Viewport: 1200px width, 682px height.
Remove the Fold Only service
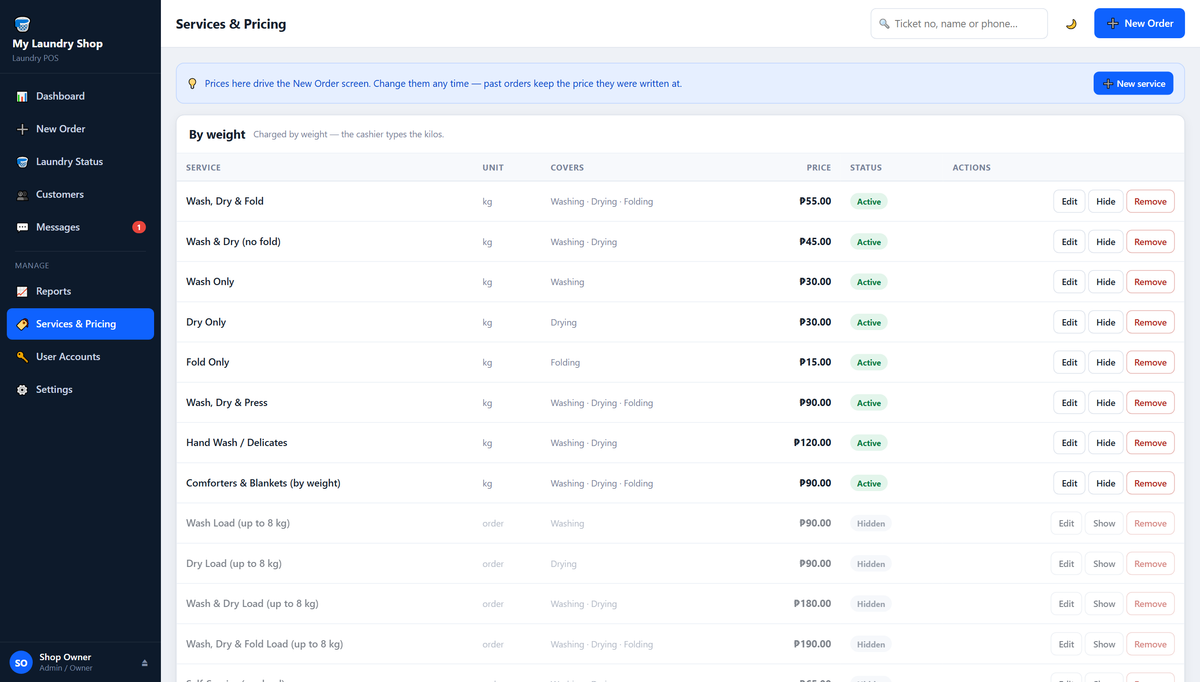pyautogui.click(x=1150, y=362)
